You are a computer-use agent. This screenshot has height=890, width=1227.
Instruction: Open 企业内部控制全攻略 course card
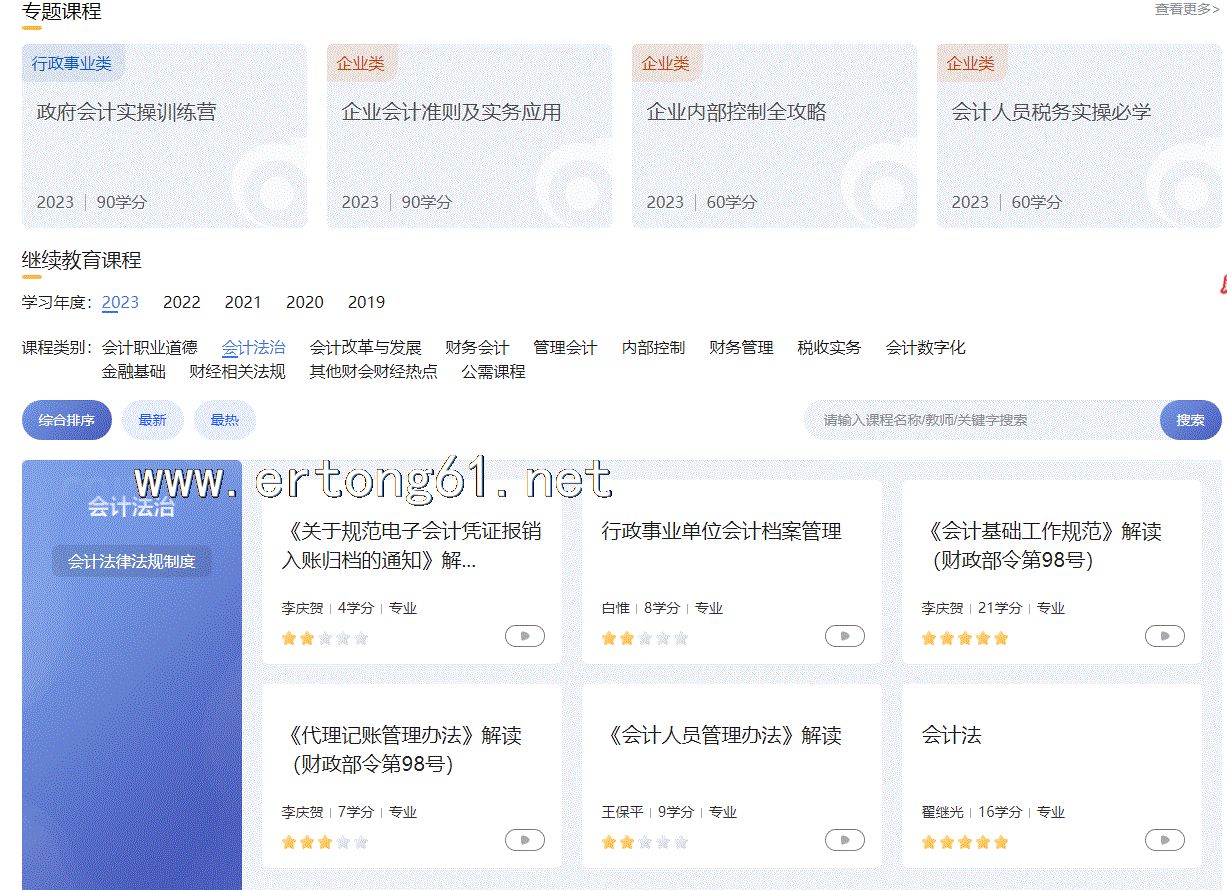click(774, 136)
